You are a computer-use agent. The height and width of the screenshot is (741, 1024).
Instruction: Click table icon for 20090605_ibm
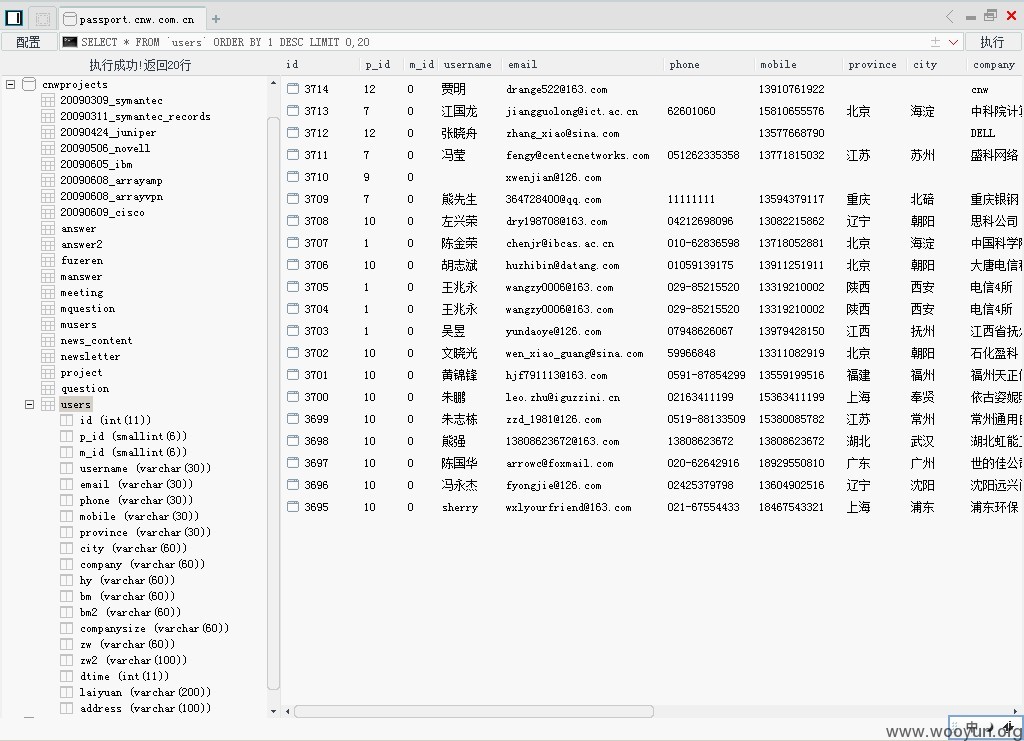click(x=48, y=165)
